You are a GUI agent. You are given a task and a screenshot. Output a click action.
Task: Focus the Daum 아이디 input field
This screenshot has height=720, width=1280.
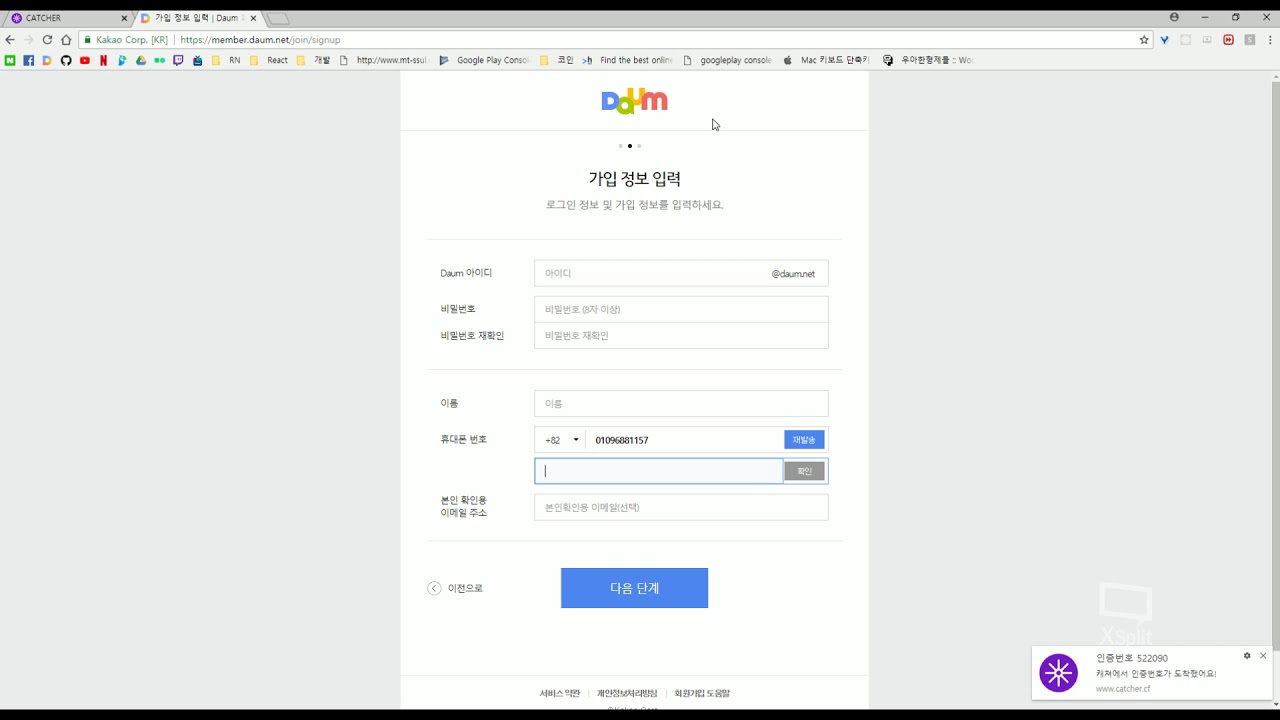(x=652, y=273)
